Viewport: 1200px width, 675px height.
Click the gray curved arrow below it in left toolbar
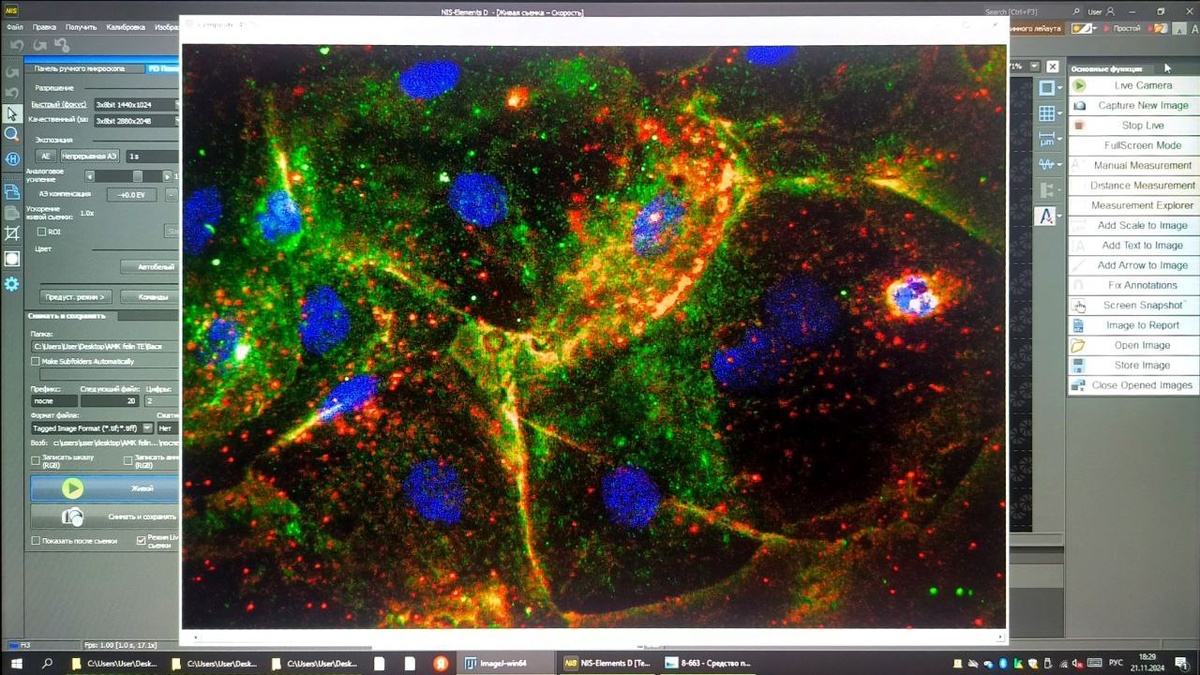point(12,92)
